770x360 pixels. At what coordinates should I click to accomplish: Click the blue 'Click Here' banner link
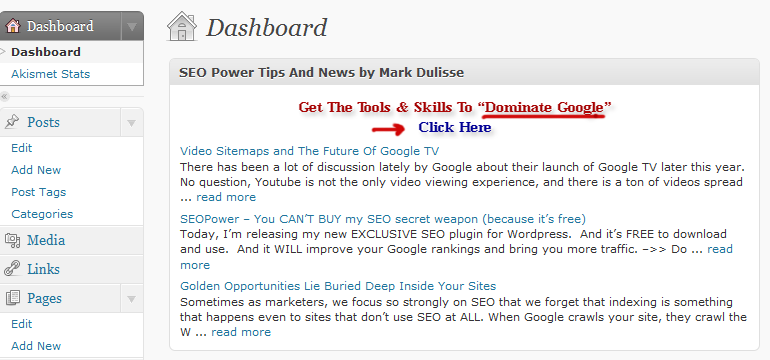455,128
